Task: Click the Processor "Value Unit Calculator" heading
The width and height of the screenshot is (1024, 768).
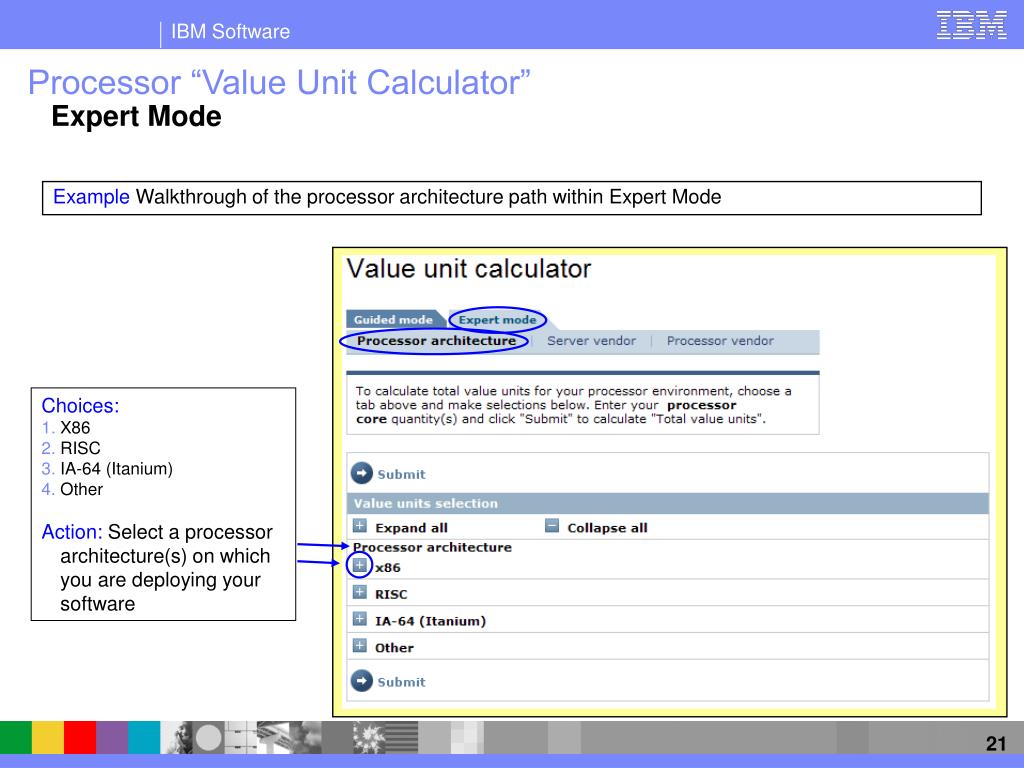Action: 279,82
